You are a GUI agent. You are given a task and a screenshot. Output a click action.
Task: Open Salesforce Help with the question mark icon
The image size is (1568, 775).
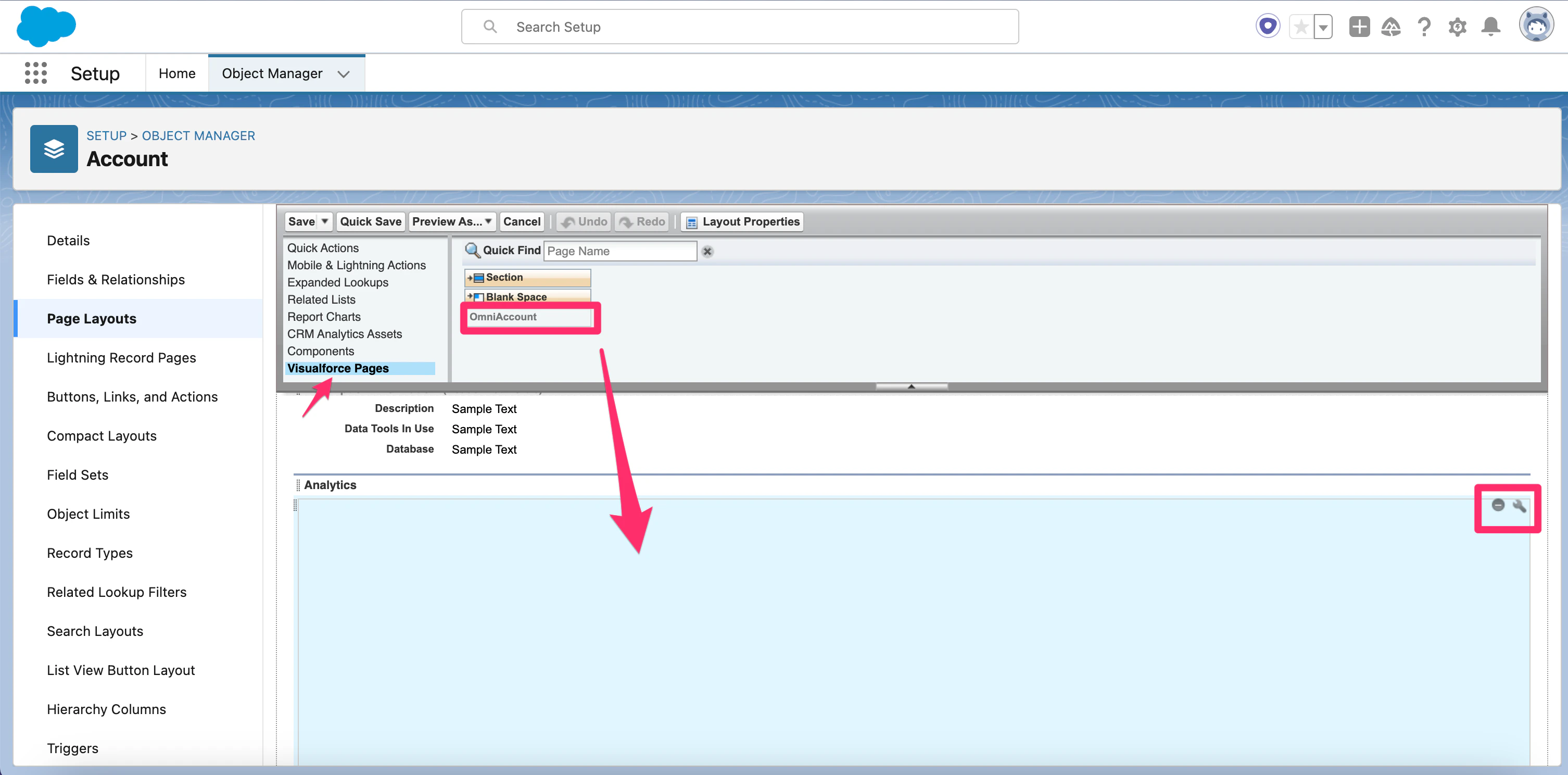point(1424,27)
